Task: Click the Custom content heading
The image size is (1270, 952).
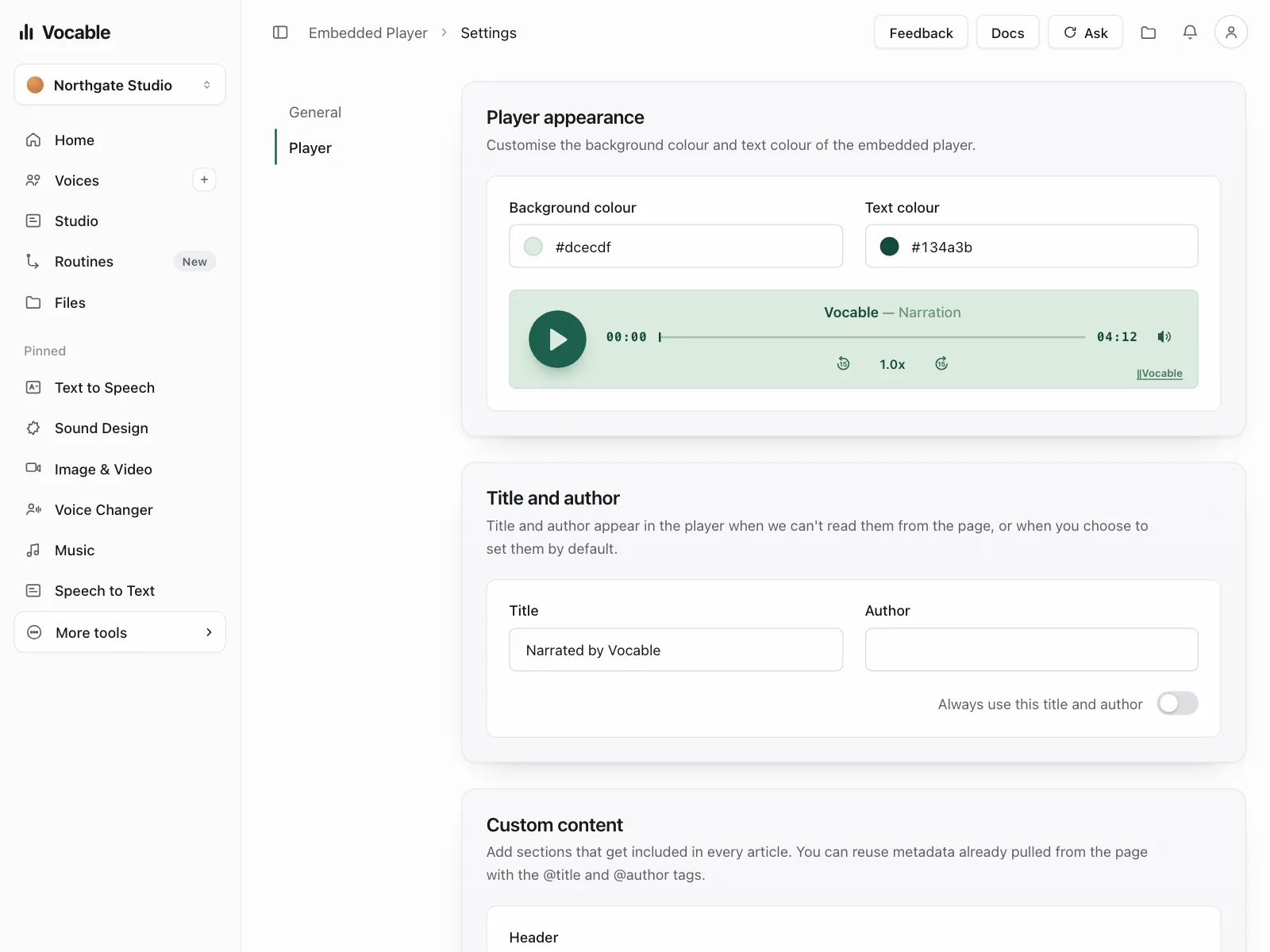Action: 555,825
